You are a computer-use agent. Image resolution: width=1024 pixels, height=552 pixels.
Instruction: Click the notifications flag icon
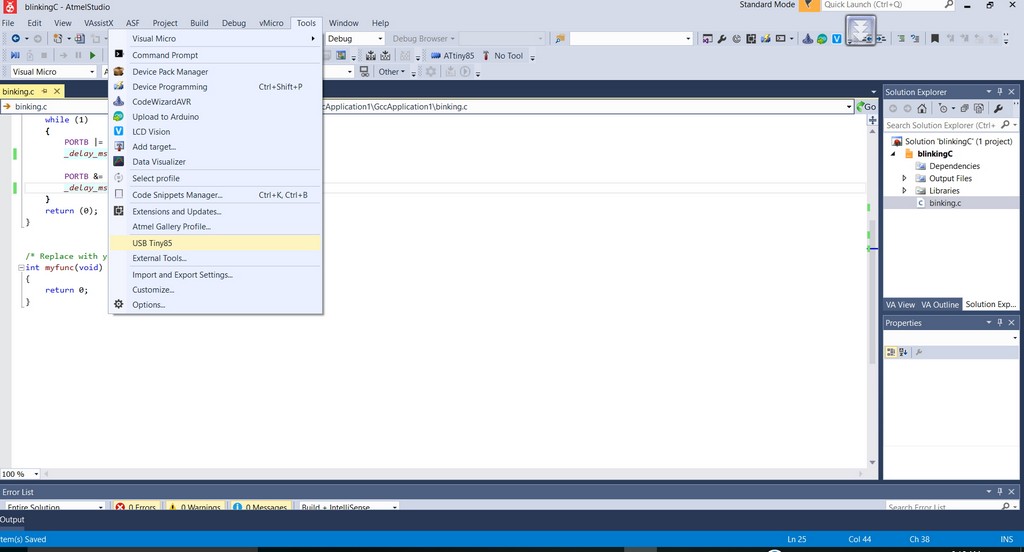[808, 5]
